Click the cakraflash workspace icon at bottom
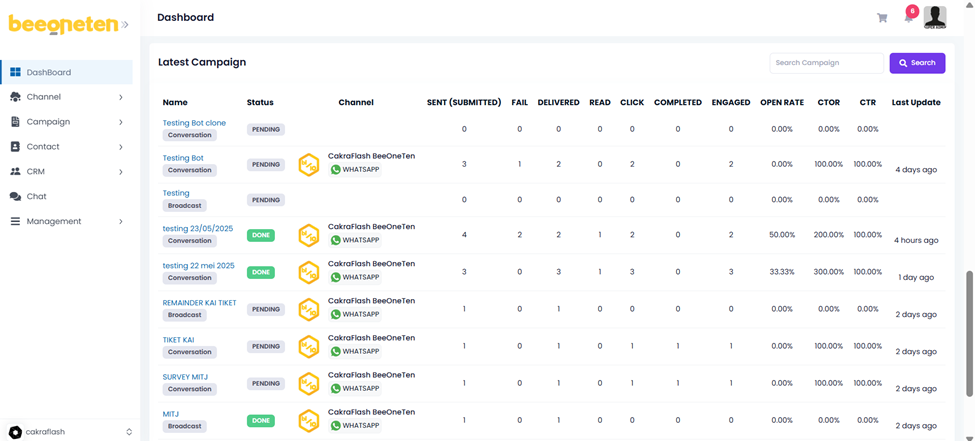The height and width of the screenshot is (441, 975). coord(15,432)
